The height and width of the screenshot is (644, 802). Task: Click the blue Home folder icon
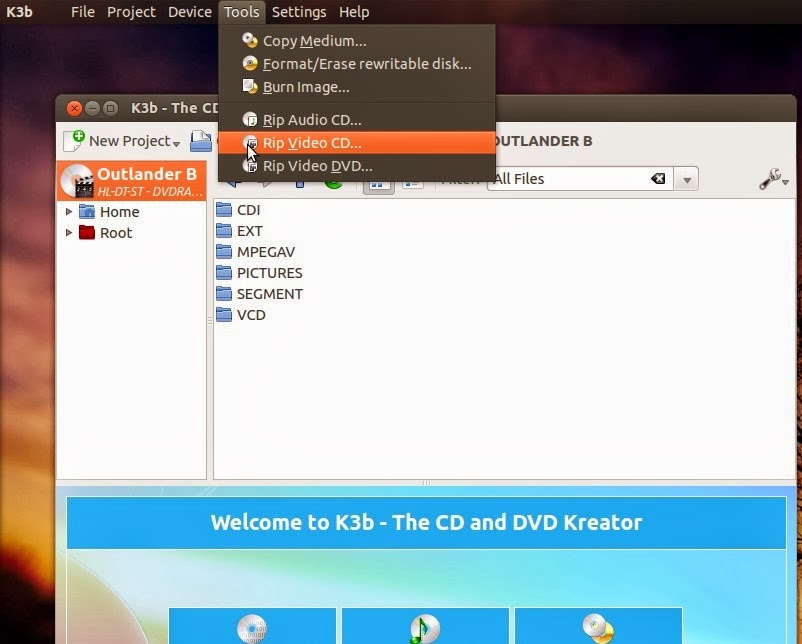[87, 211]
